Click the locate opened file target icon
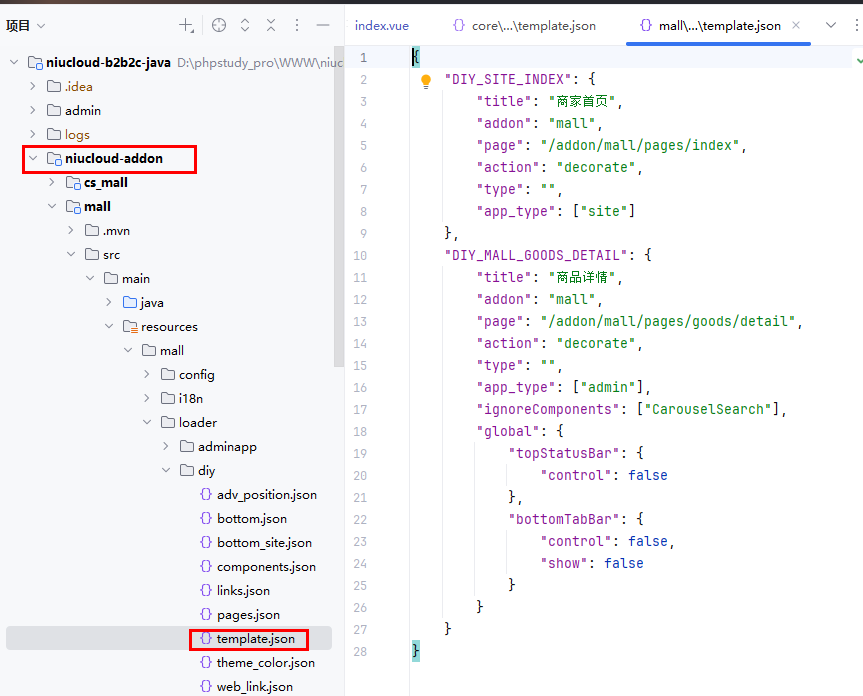This screenshot has width=863, height=696. (219, 25)
